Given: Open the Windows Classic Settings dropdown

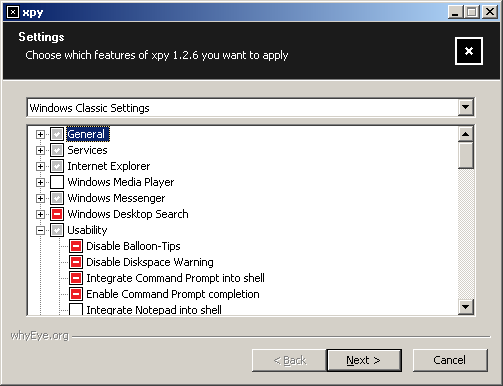Looking at the screenshot, I should [466, 107].
